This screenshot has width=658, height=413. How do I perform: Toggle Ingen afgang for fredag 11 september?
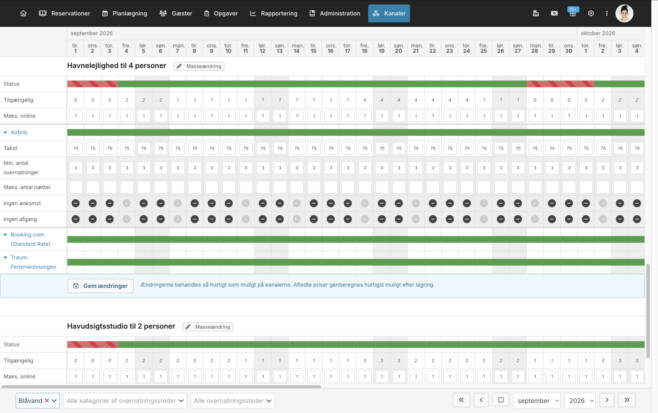coord(245,219)
